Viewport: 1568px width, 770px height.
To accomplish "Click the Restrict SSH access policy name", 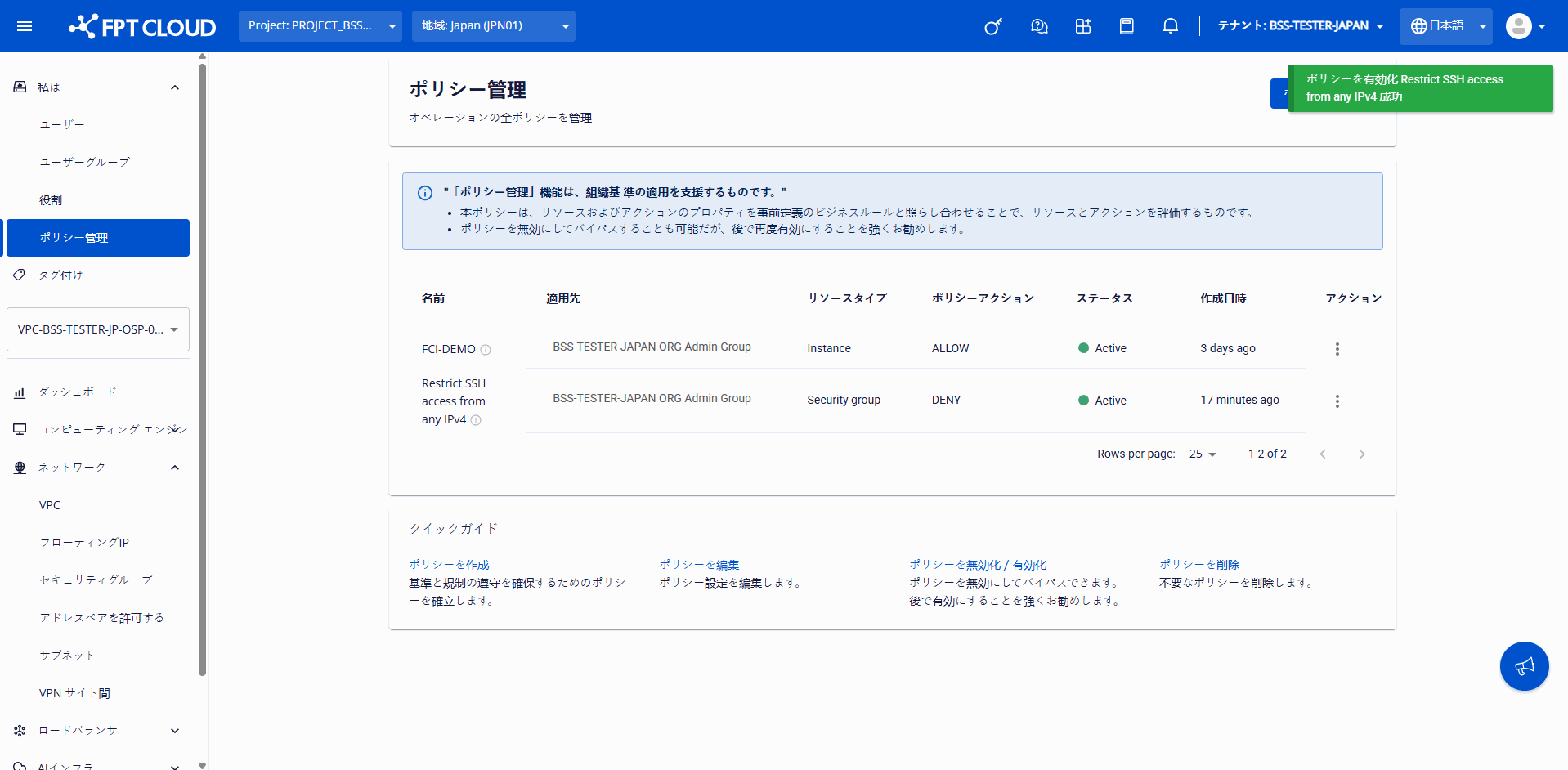I will tap(454, 401).
